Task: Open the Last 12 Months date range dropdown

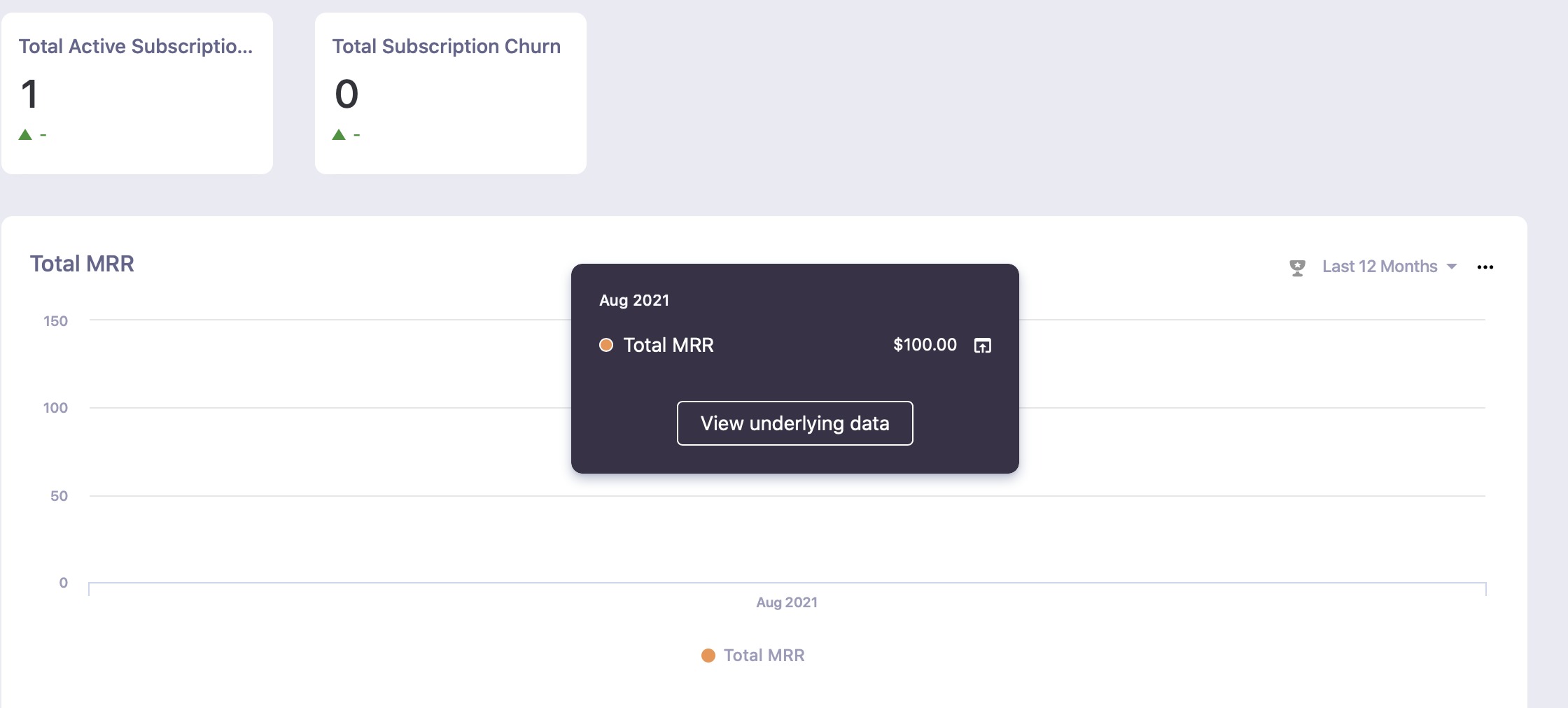Action: click(x=1379, y=267)
